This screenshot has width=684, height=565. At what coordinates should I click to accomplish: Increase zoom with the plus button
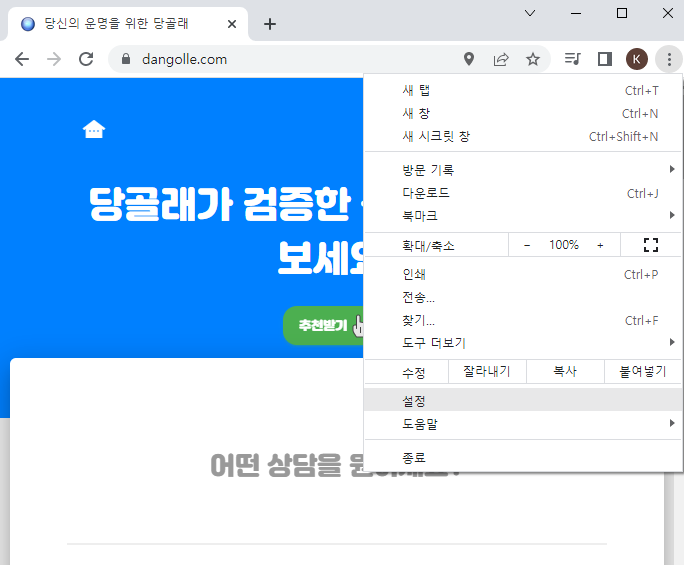point(600,245)
